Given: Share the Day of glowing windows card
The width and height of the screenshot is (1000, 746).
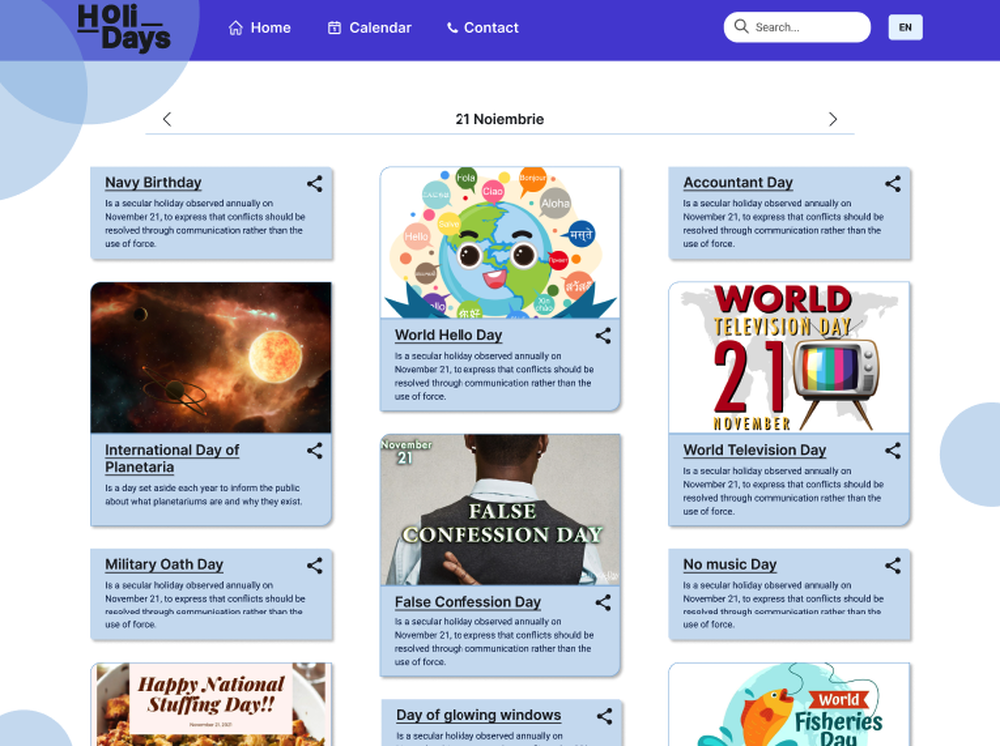Looking at the screenshot, I should [605, 716].
